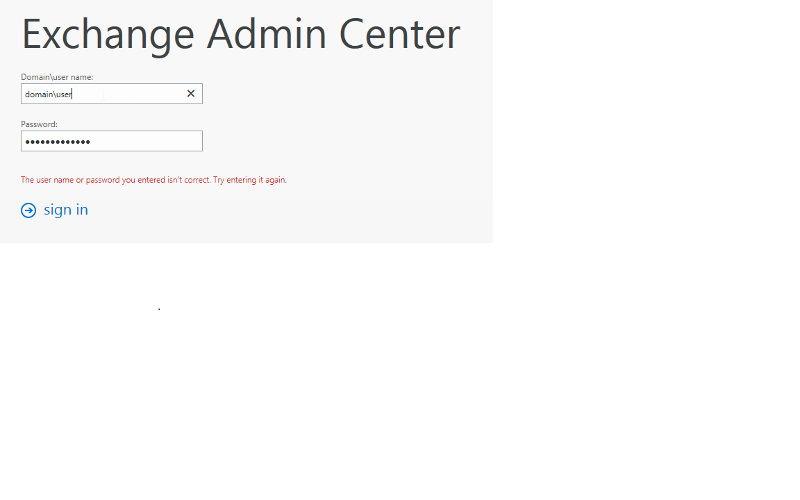Click the small black dot below the panel
Screen dimensions: 800x500
(159, 309)
